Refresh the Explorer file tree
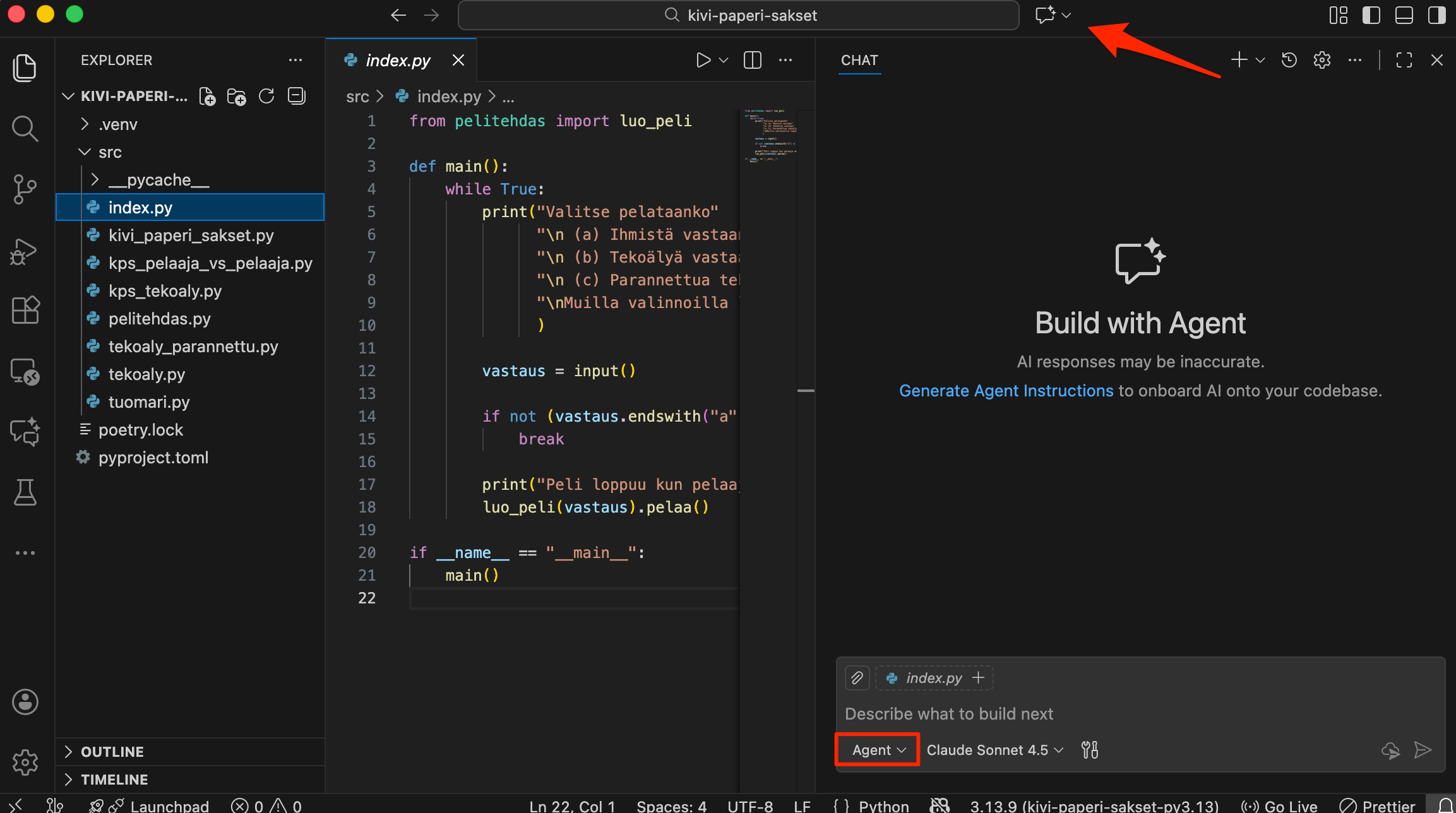Image resolution: width=1456 pixels, height=813 pixels. tap(266, 97)
